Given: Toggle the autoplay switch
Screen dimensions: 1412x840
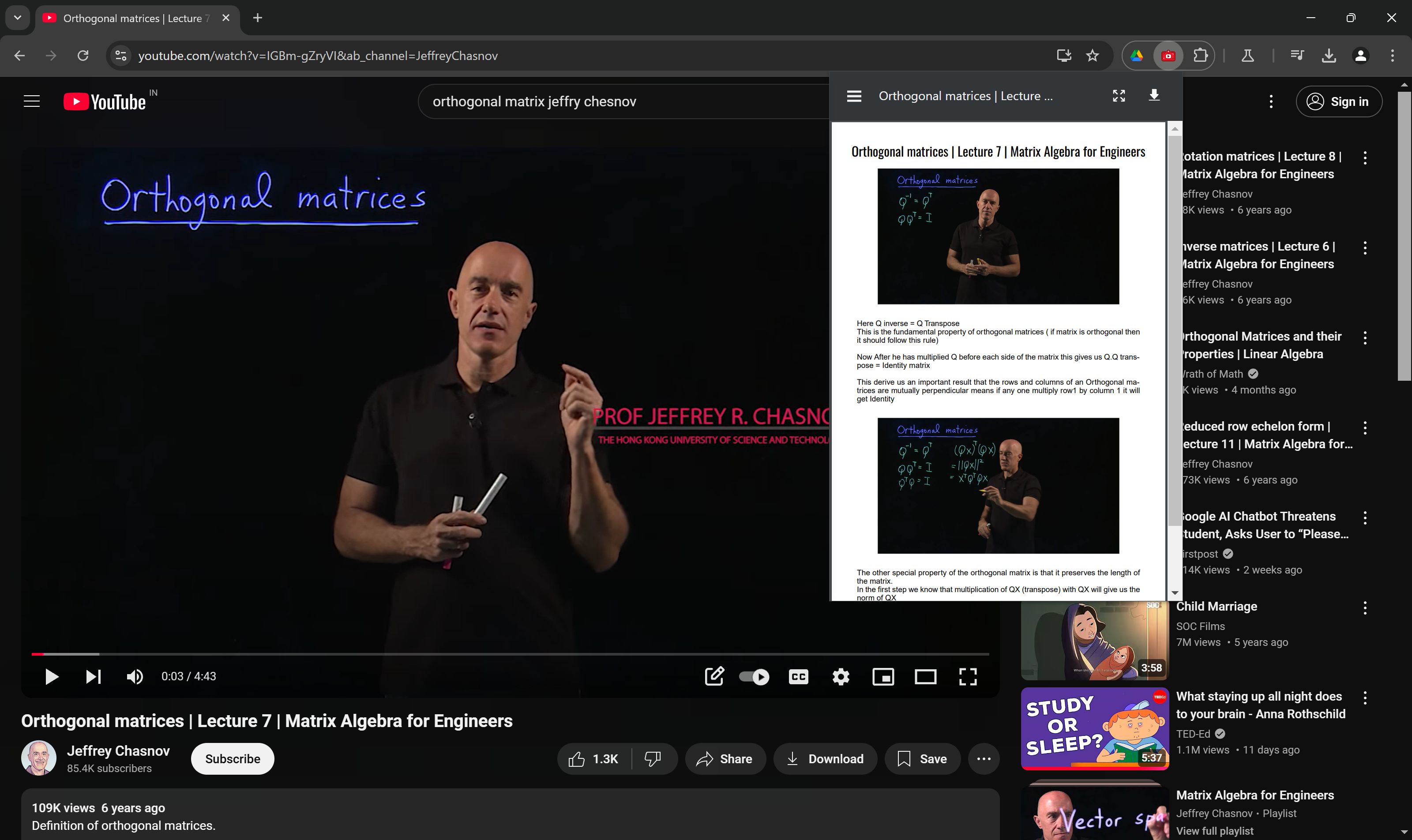Looking at the screenshot, I should pos(754,676).
